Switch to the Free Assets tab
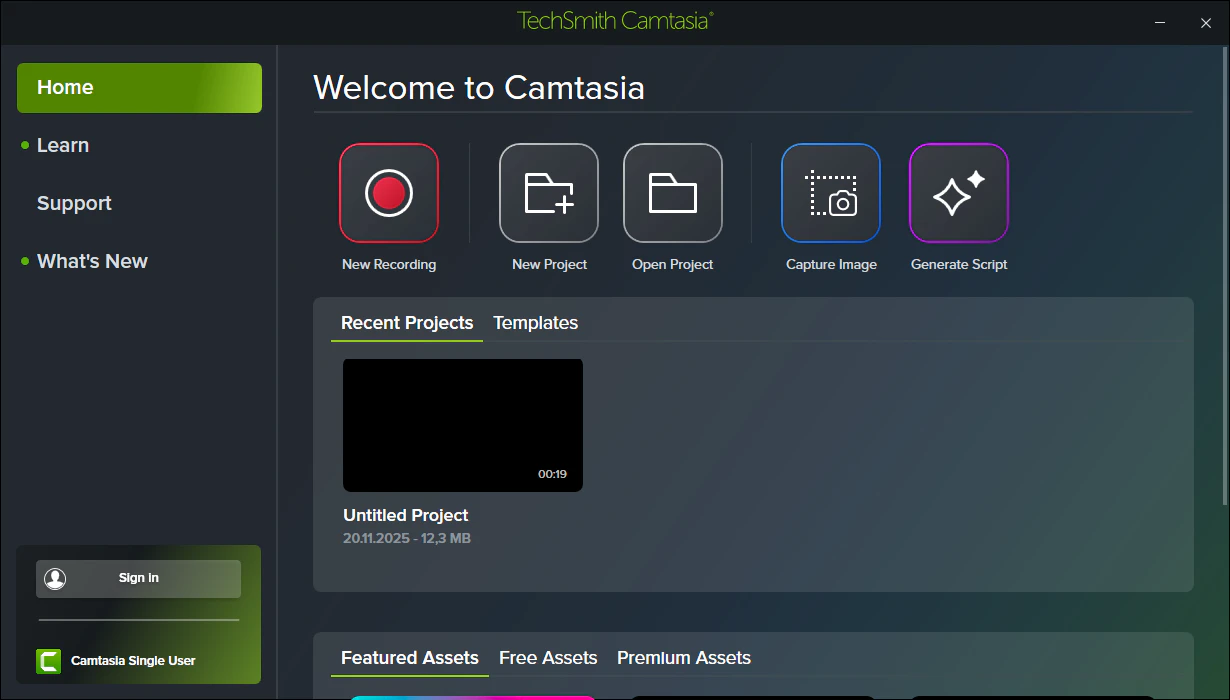The height and width of the screenshot is (700, 1230). 548,658
